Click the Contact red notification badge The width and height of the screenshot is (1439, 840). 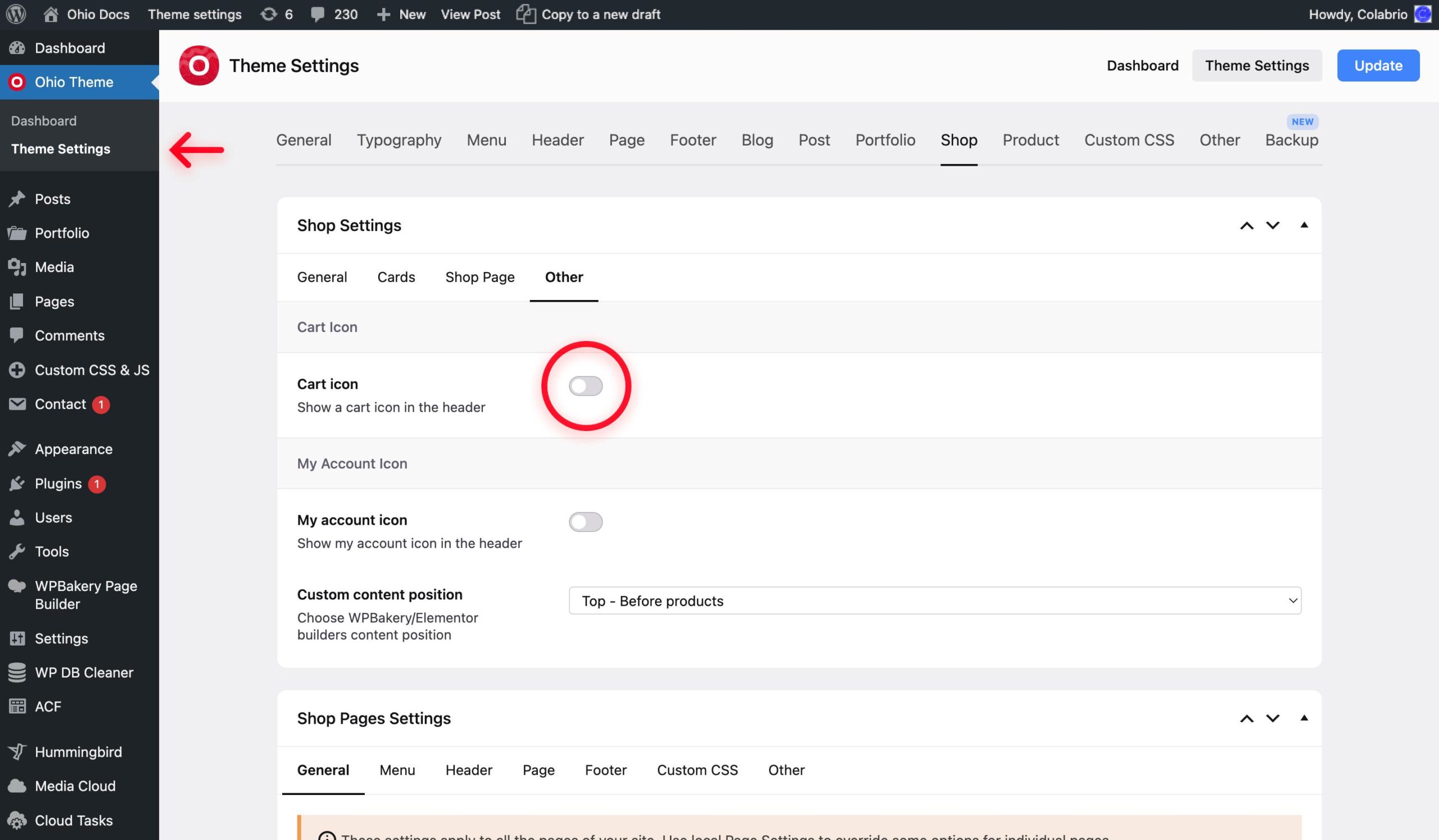(x=101, y=405)
